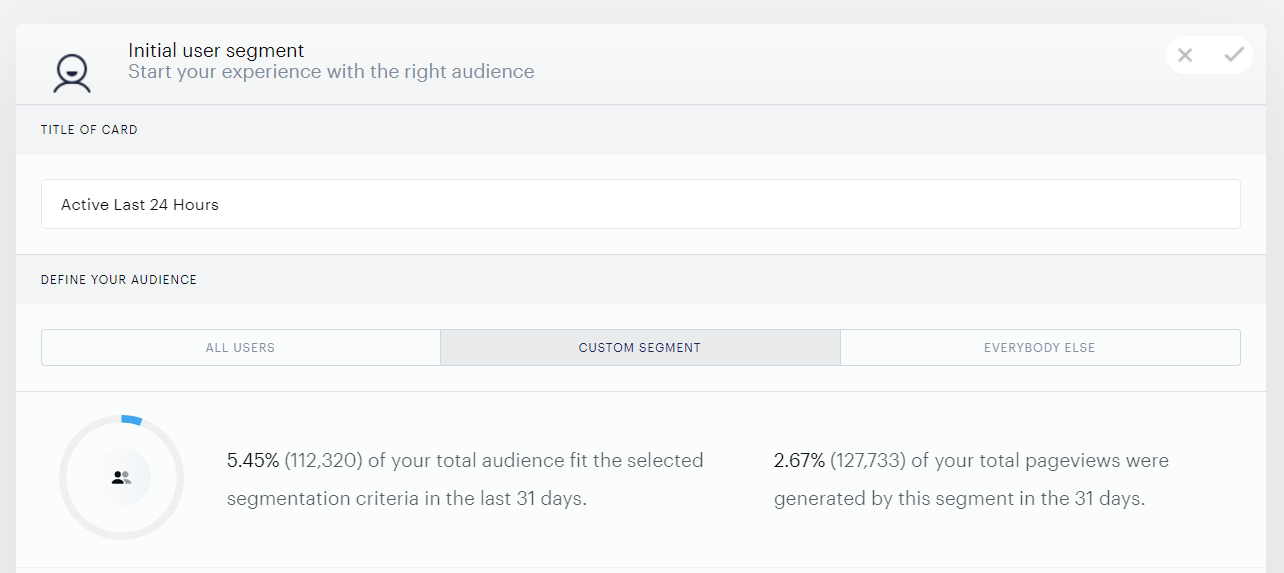Screen dimensions: 1284x573
Task: Confirm the card with the checkmark icon
Action: [1234, 54]
